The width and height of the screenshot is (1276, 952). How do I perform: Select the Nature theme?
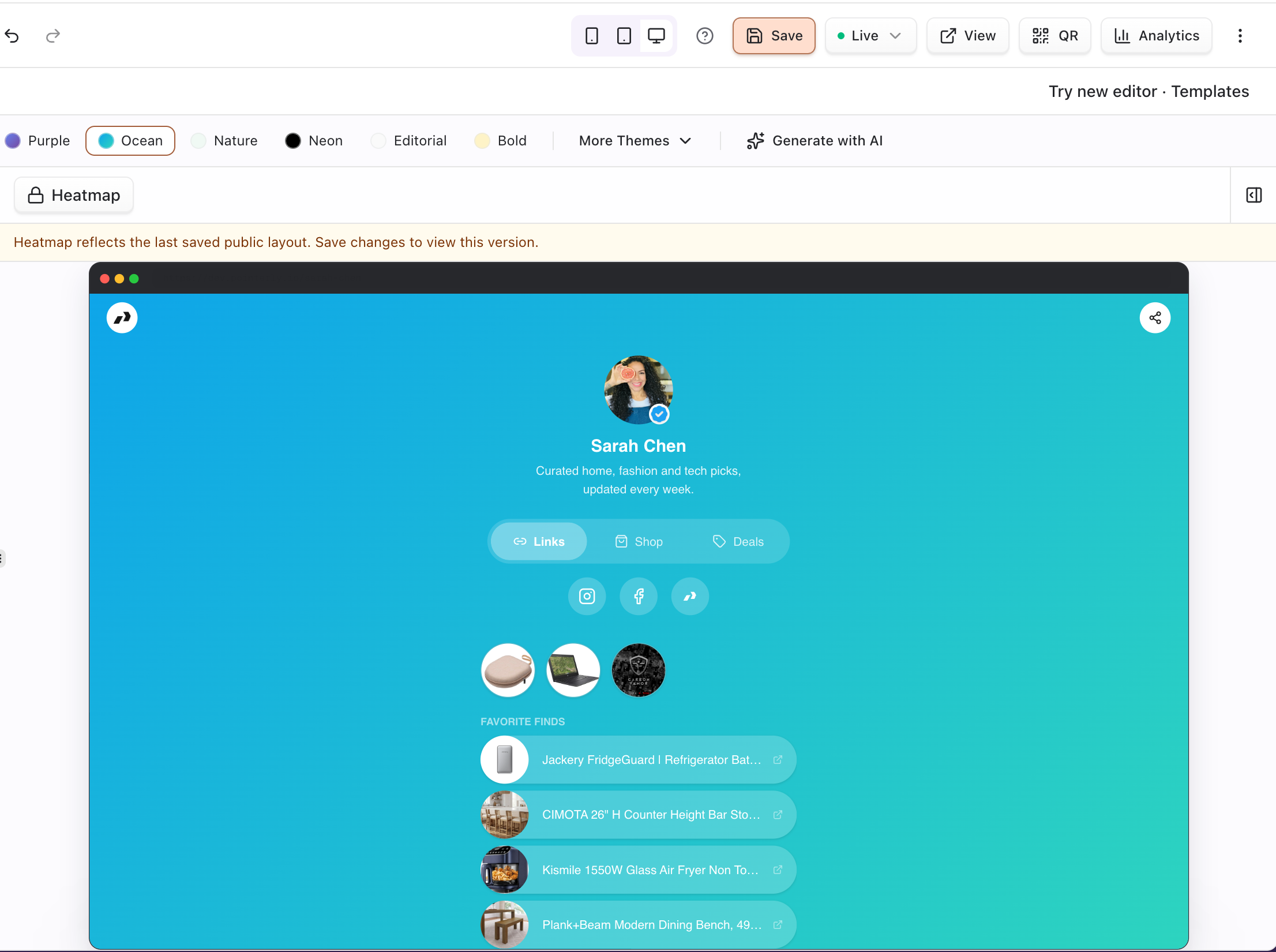pos(224,141)
